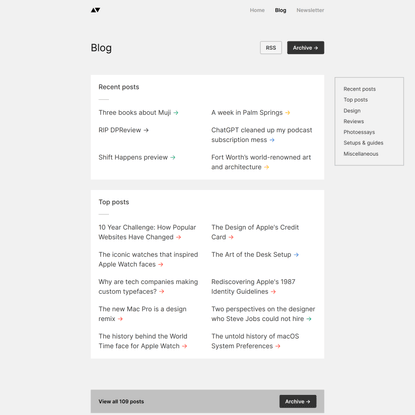
Task: Open the Home menu item
Action: click(x=257, y=10)
